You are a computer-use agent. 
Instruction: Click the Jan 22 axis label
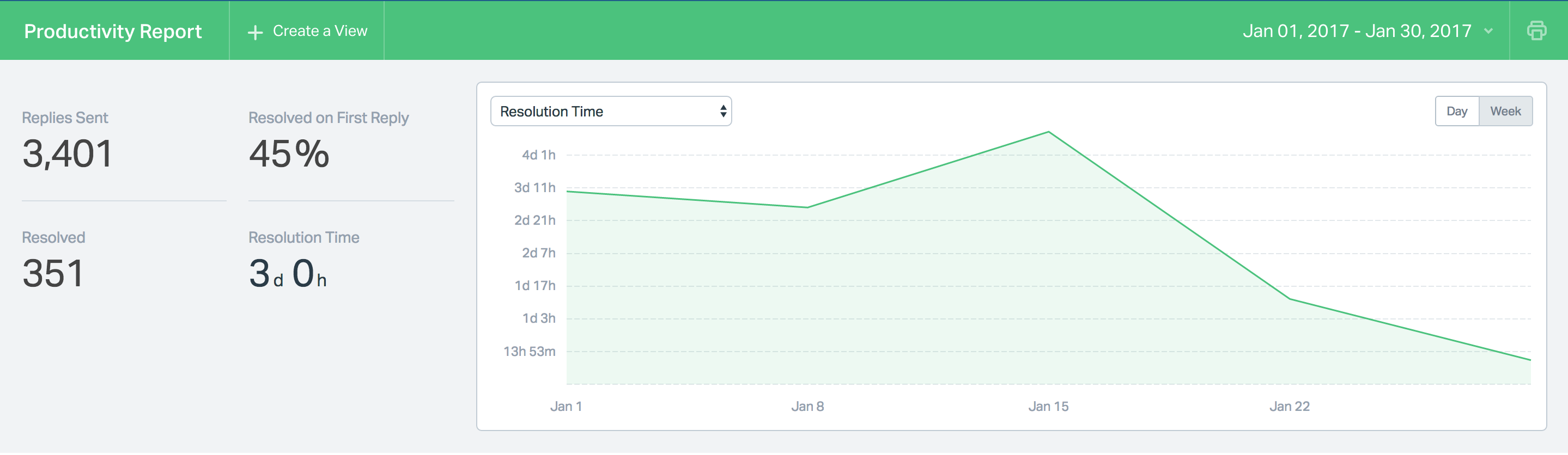(x=1289, y=407)
